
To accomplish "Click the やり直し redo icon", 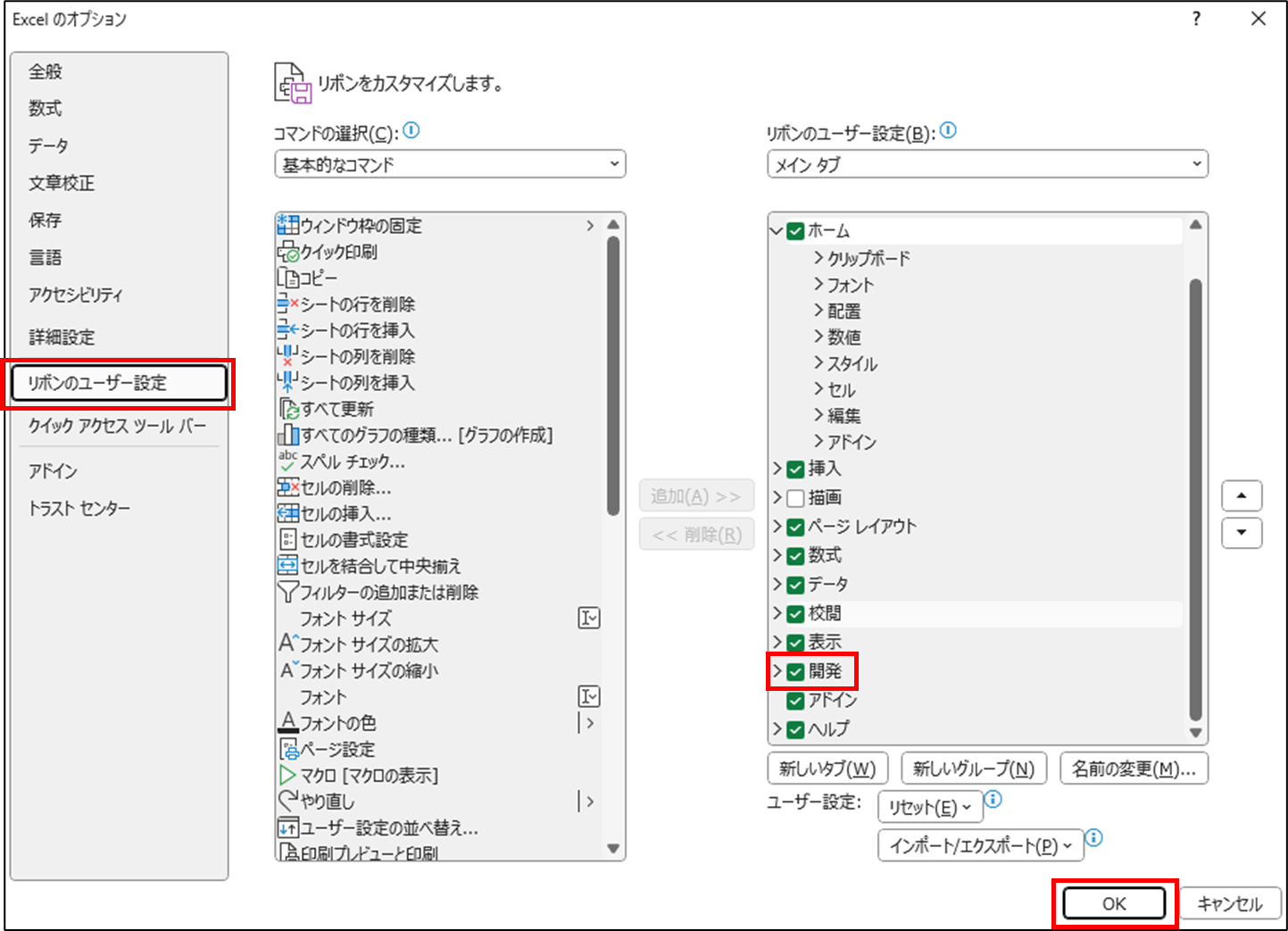I will (x=287, y=801).
